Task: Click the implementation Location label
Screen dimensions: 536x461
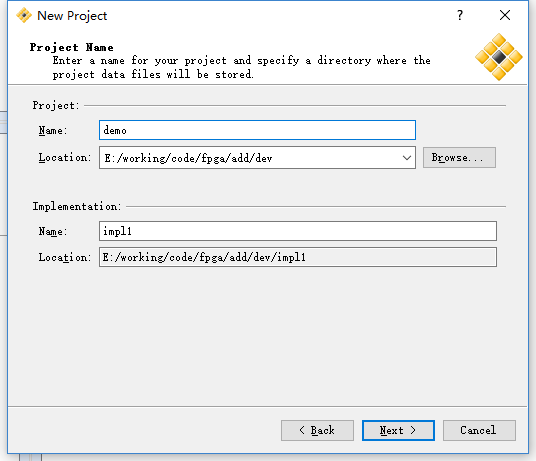Action: pos(65,257)
